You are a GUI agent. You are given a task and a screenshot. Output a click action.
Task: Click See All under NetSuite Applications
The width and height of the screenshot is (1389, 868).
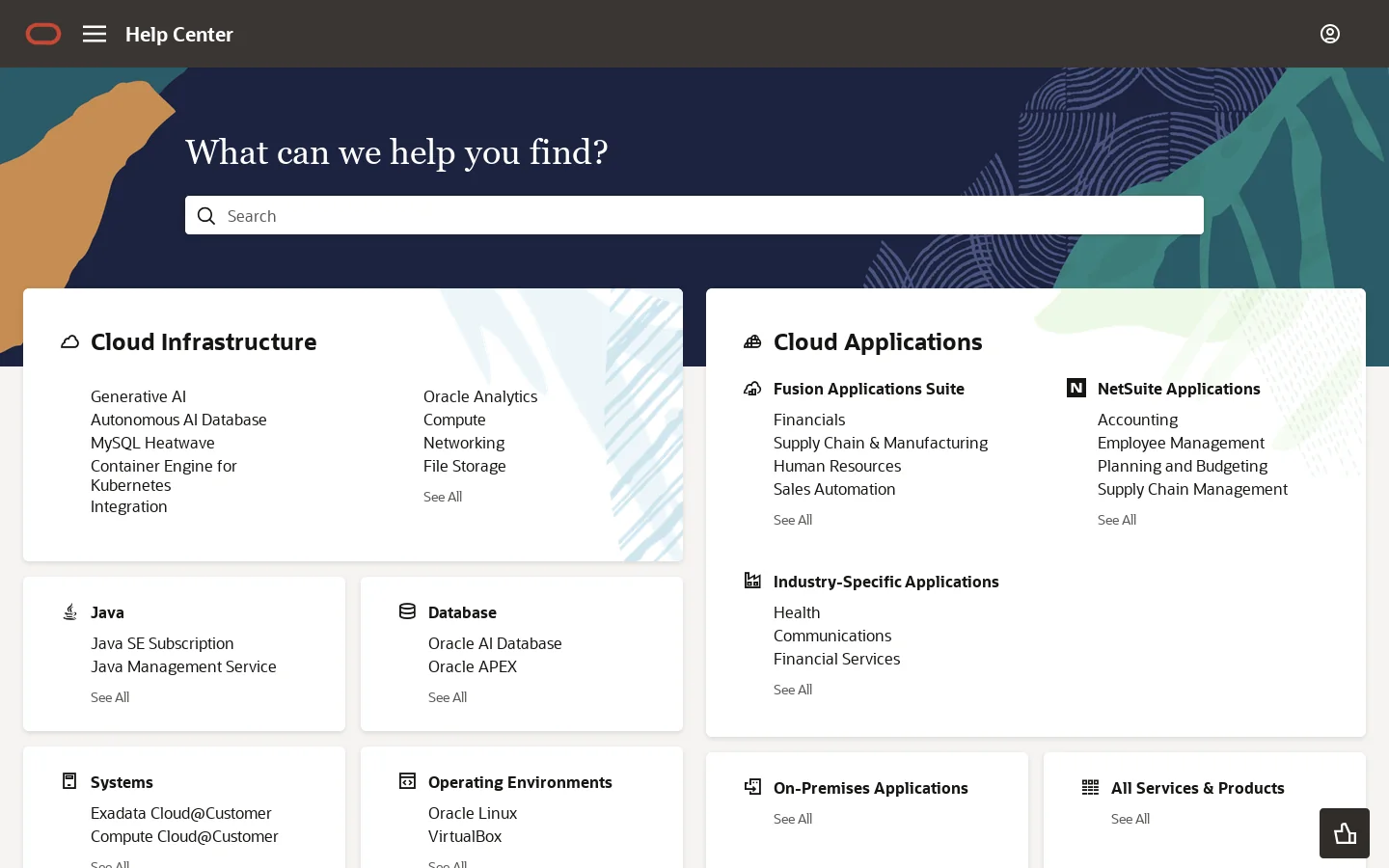pyautogui.click(x=1117, y=520)
